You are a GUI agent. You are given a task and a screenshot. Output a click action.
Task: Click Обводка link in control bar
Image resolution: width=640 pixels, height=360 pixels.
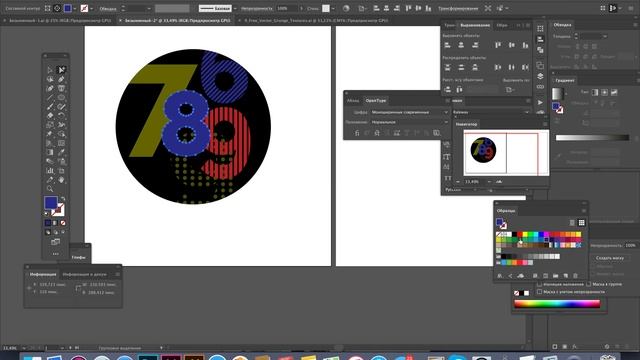point(108,8)
